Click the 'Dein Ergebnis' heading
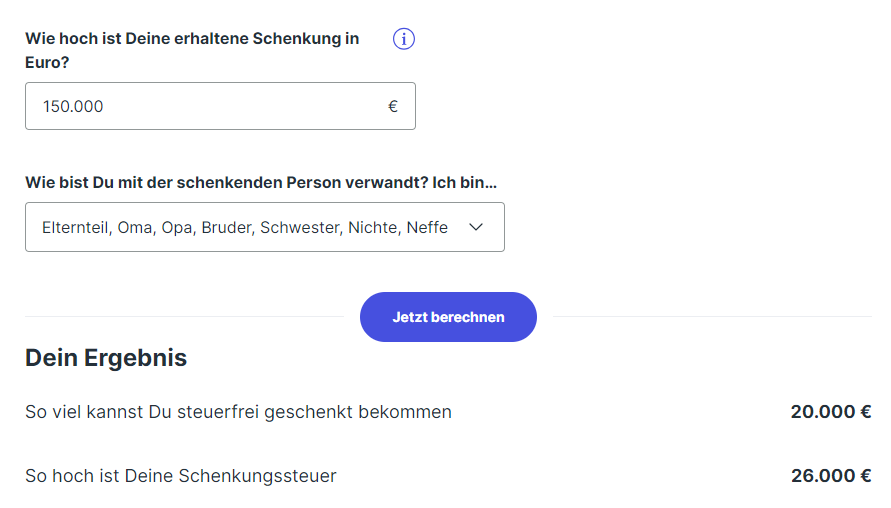 (x=106, y=357)
